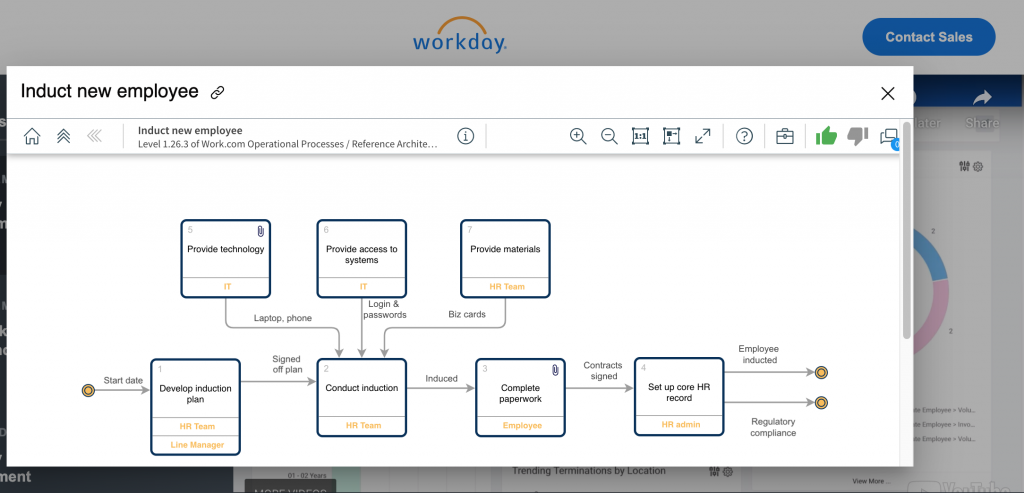
Task: Copy link next to Induct new employee title
Action: click(x=217, y=93)
